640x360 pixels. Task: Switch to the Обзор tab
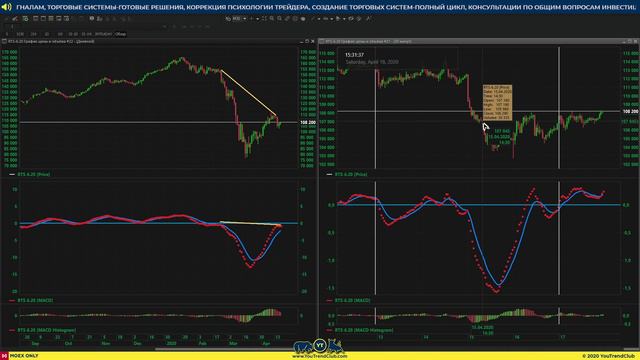pyautogui.click(x=120, y=34)
